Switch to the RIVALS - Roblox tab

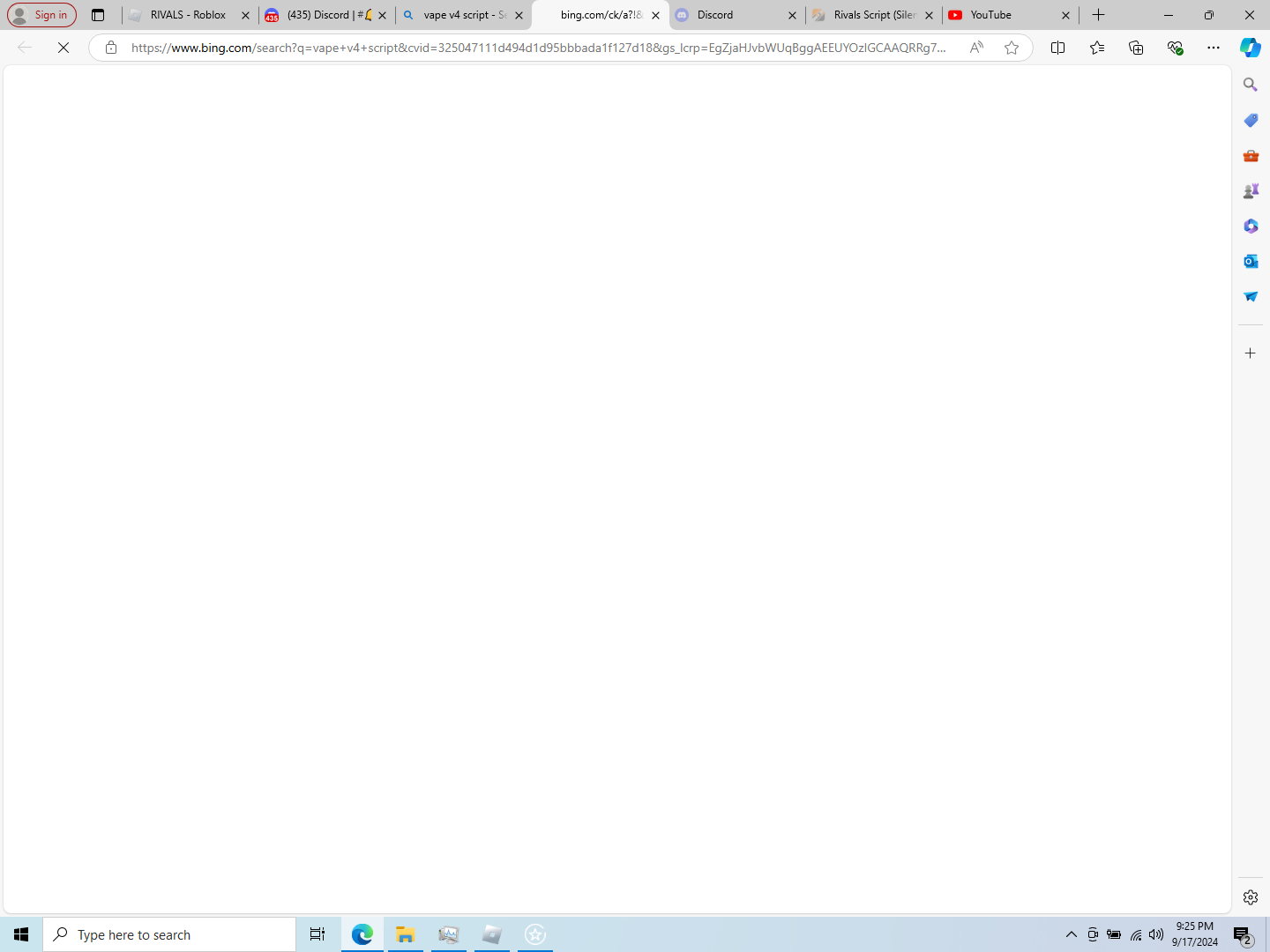pyautogui.click(x=189, y=15)
